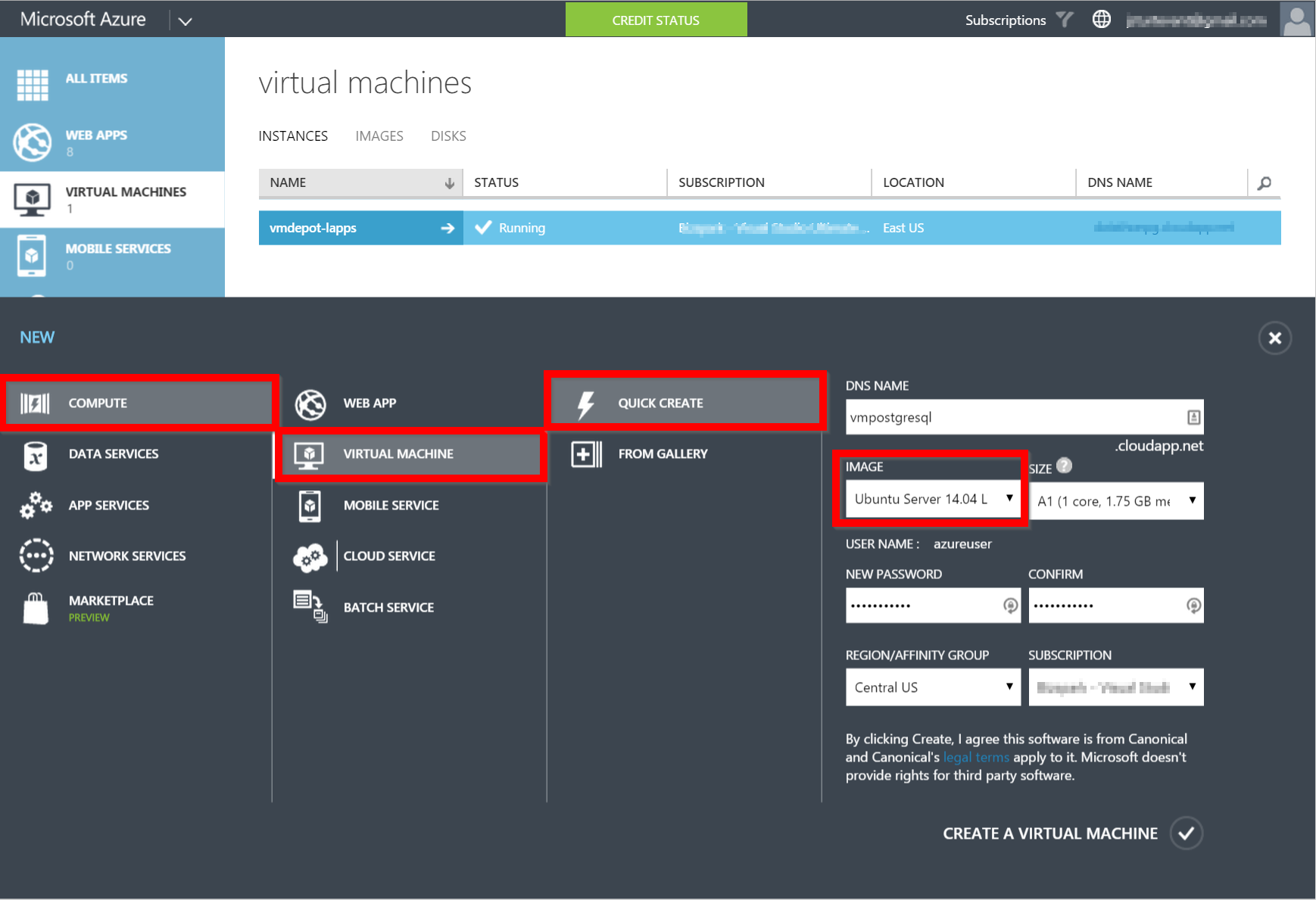Click the reveal icon in New Password field

(x=1010, y=606)
